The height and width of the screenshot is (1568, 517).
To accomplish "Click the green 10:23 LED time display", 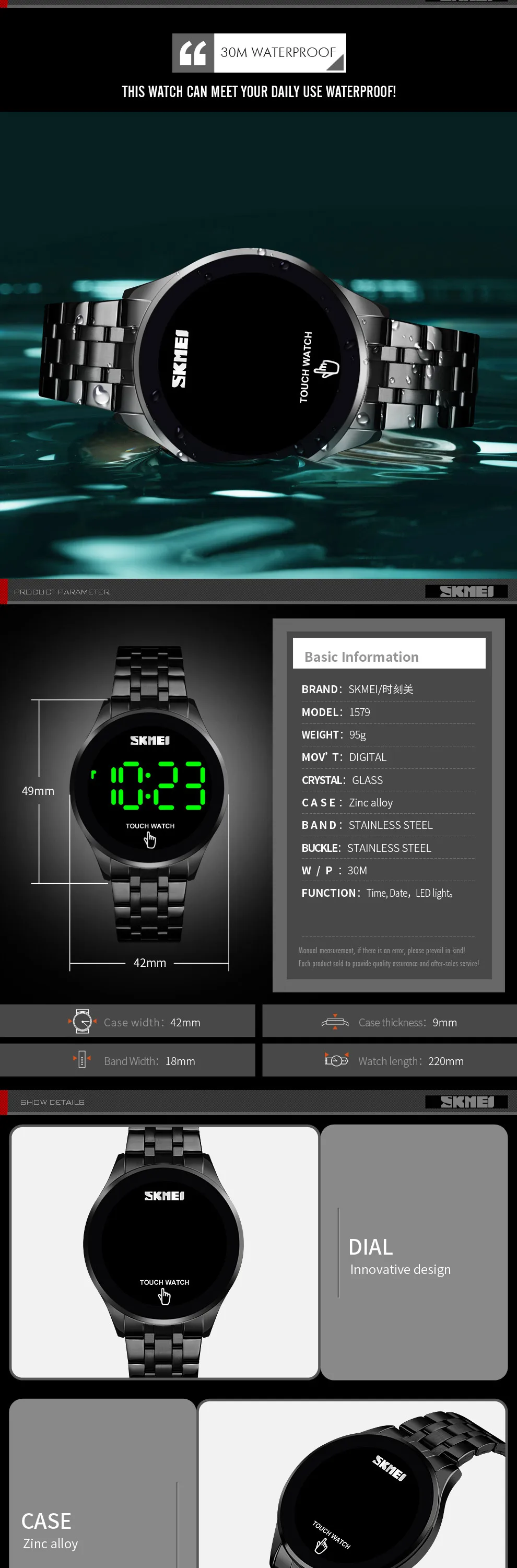I will pyautogui.click(x=158, y=785).
